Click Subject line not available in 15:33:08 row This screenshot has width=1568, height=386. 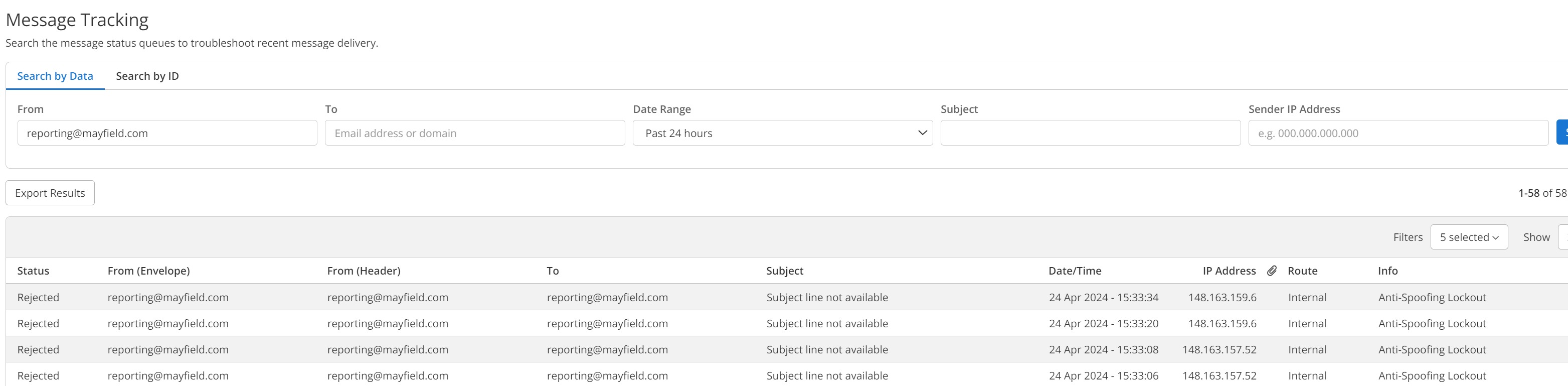coord(827,350)
